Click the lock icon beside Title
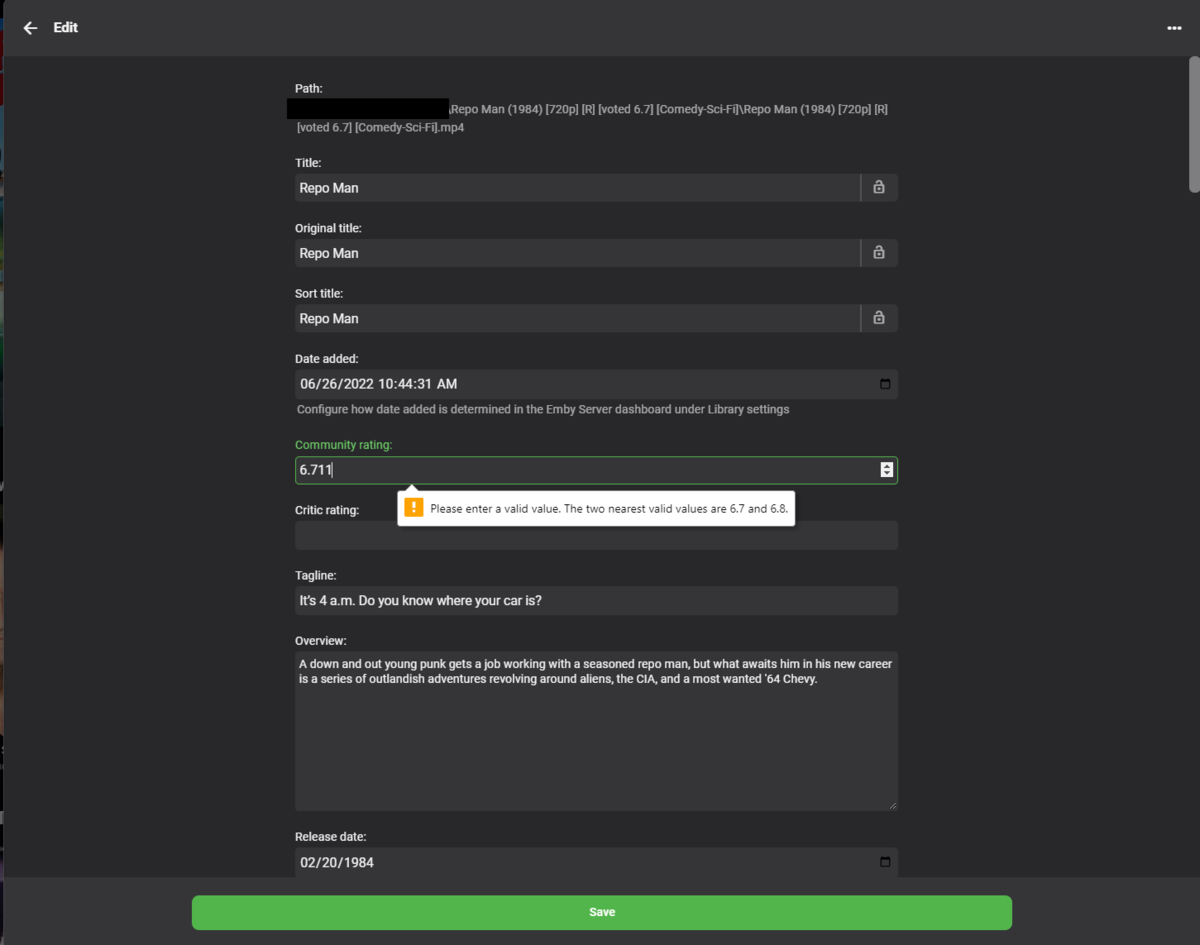 point(878,187)
